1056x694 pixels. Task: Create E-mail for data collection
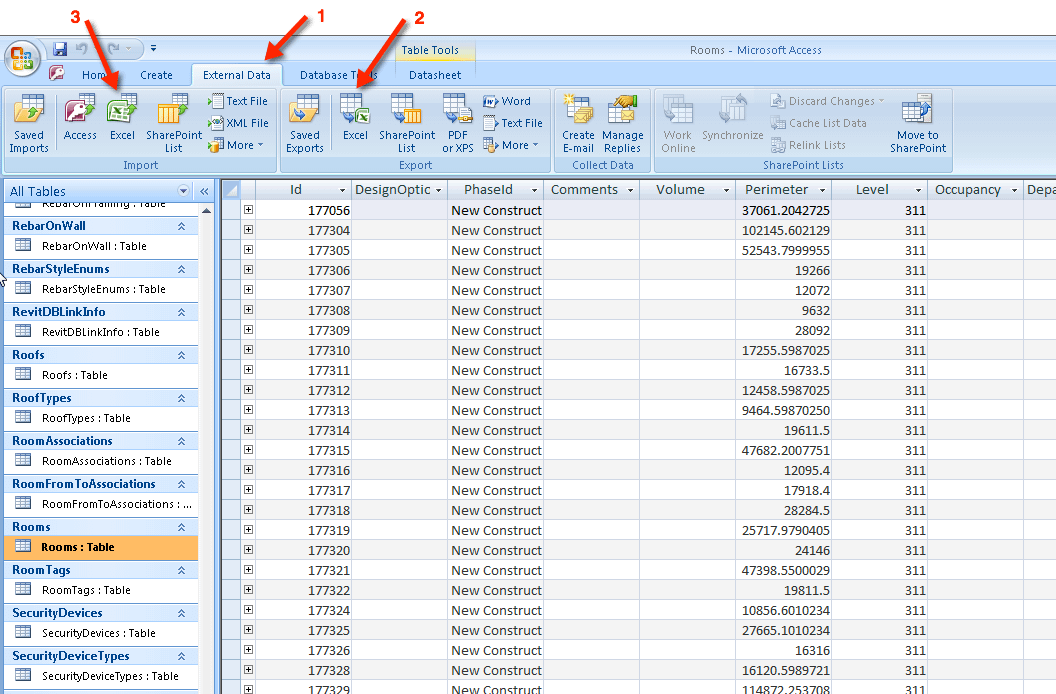point(578,123)
